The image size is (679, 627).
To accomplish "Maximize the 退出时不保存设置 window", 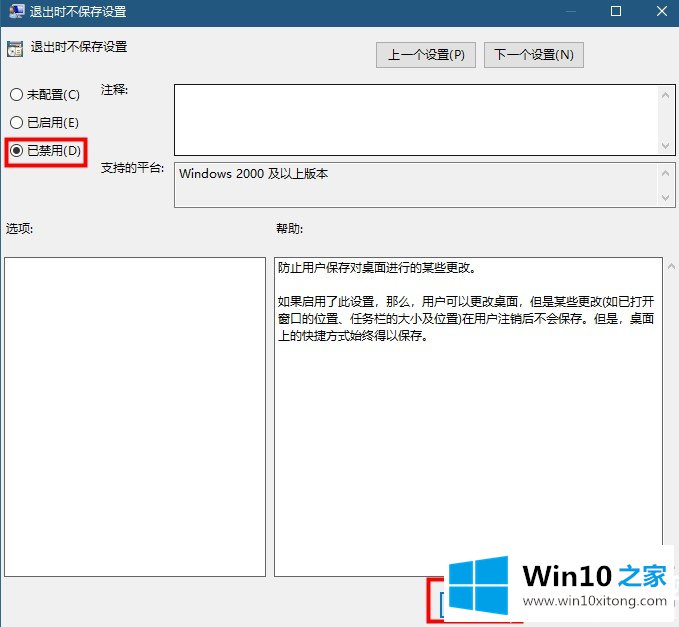I will [616, 11].
